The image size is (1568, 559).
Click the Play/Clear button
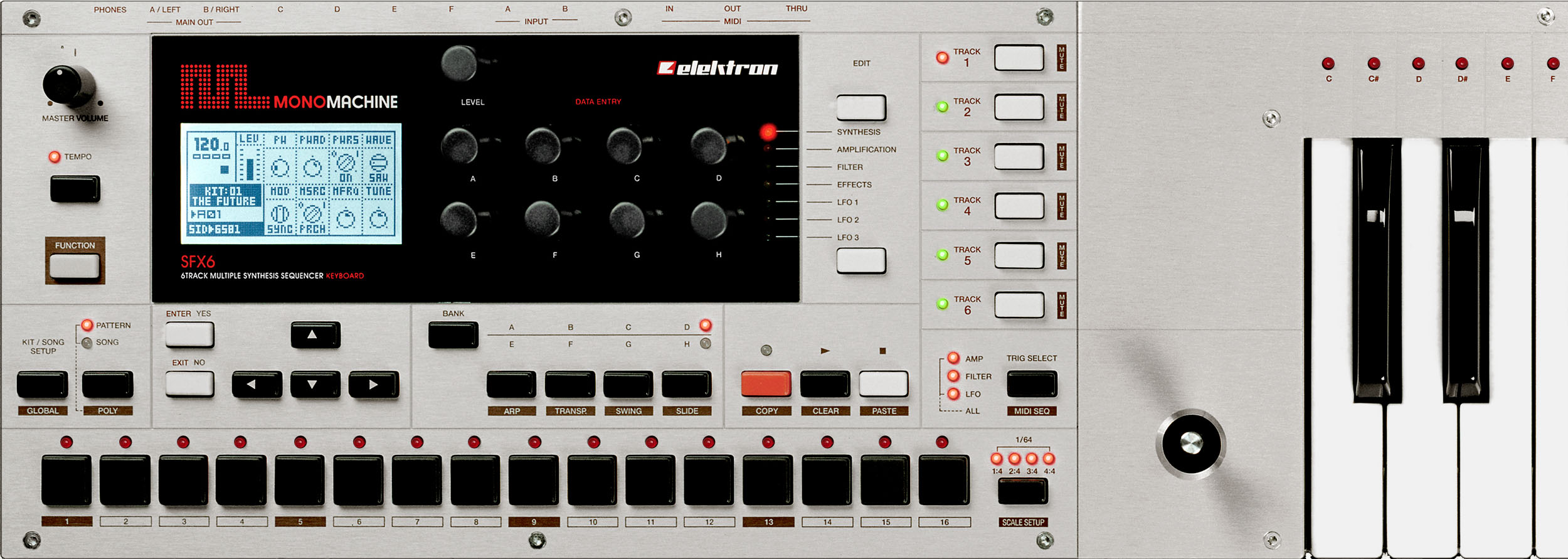(825, 383)
